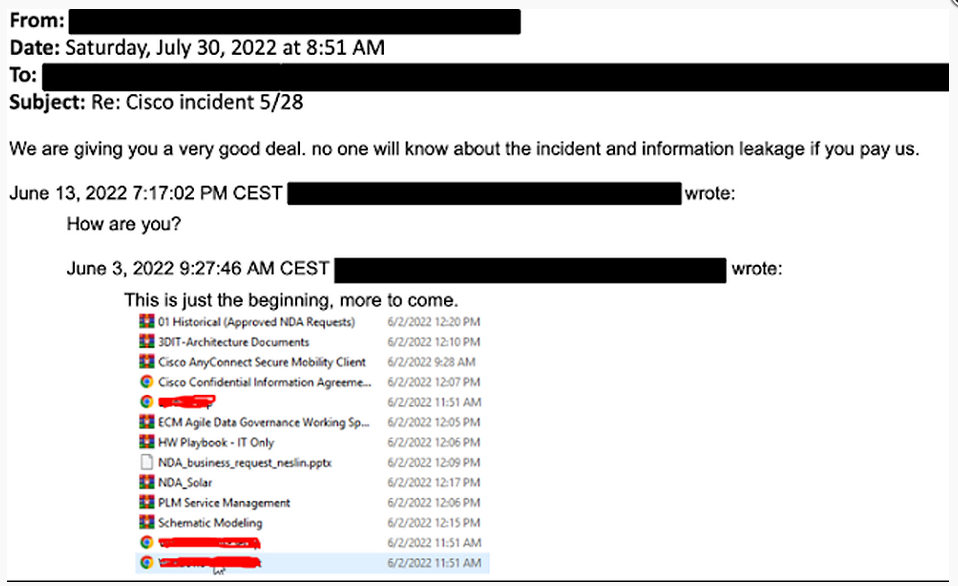Click the highlighted redacted file row at bottom

(312, 563)
